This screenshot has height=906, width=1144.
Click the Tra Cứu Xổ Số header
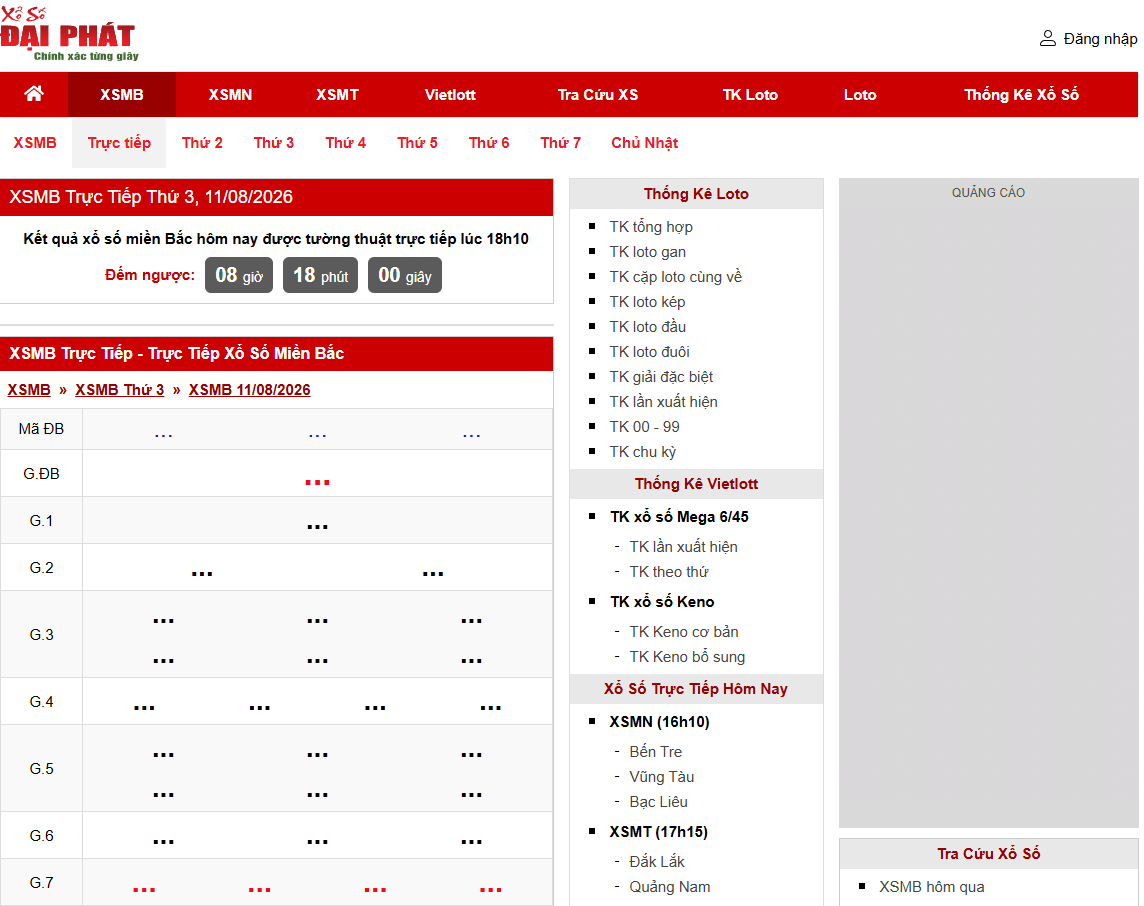[989, 853]
